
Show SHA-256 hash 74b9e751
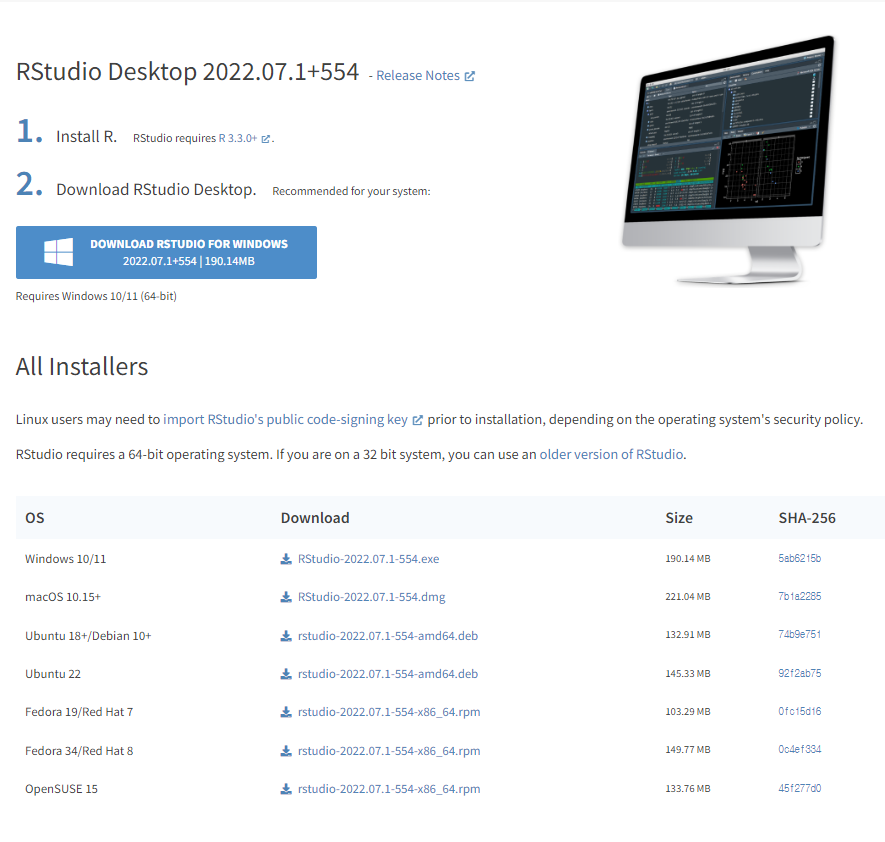point(799,635)
